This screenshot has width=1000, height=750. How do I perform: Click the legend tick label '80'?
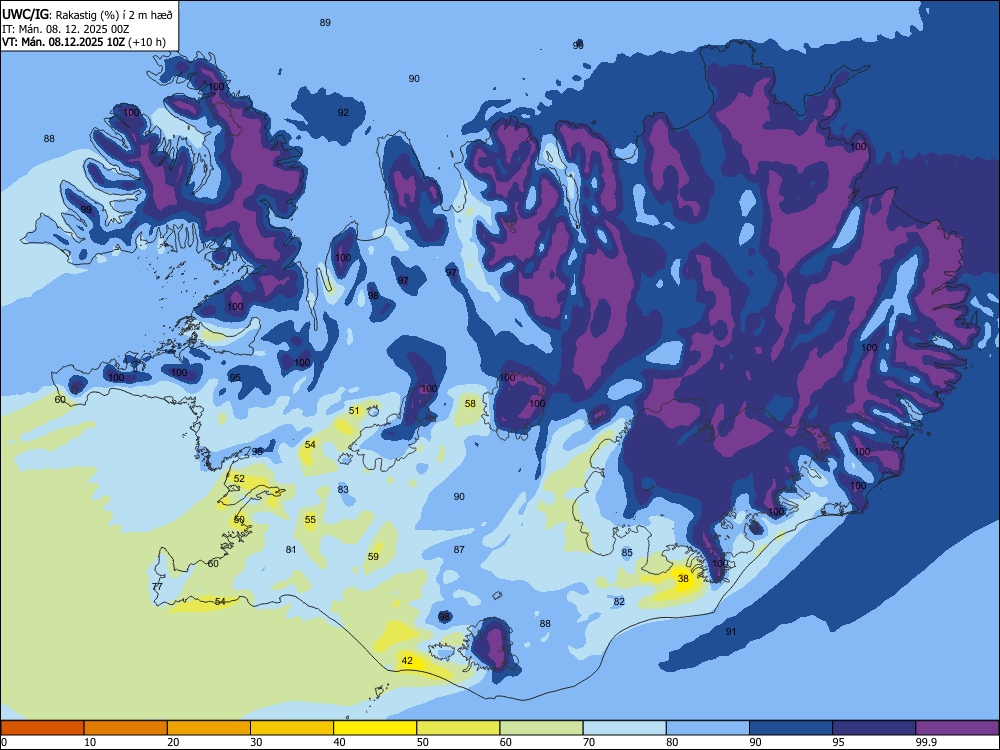(x=672, y=742)
